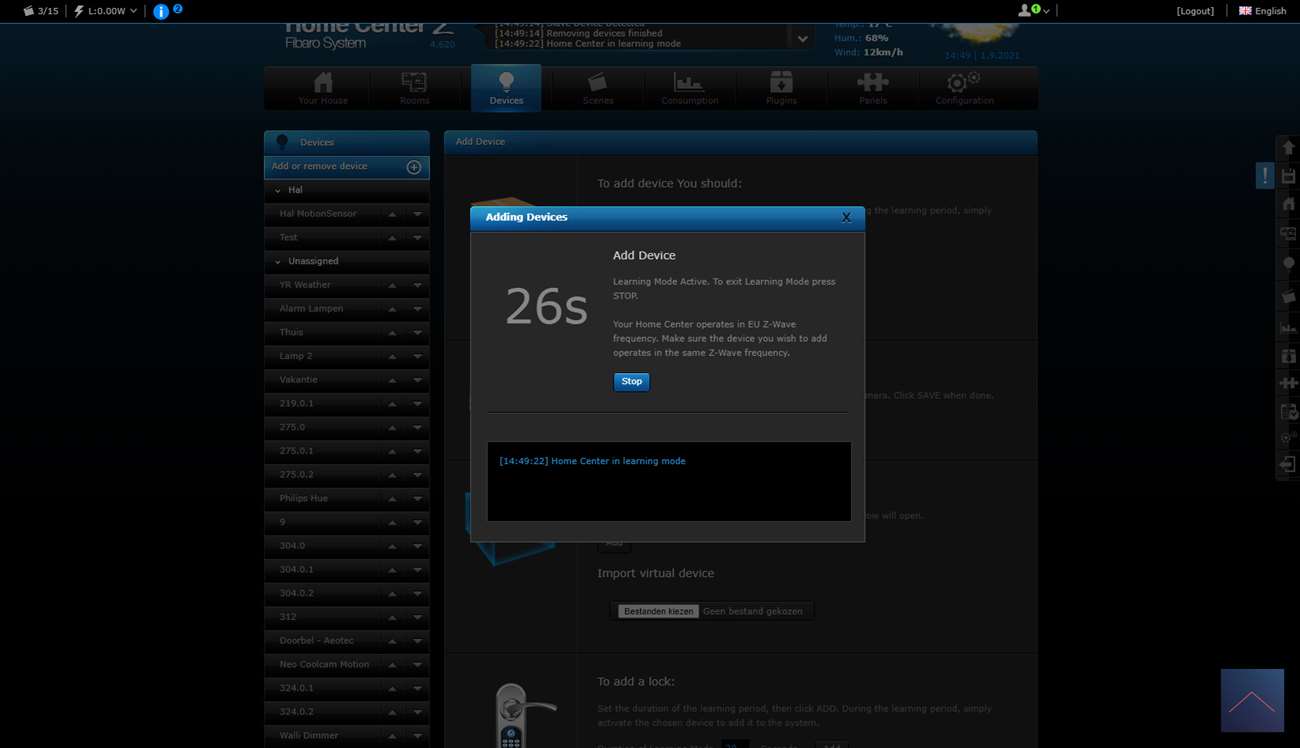Click the Logout link
Screen dimensions: 1300x748
coord(1195,11)
